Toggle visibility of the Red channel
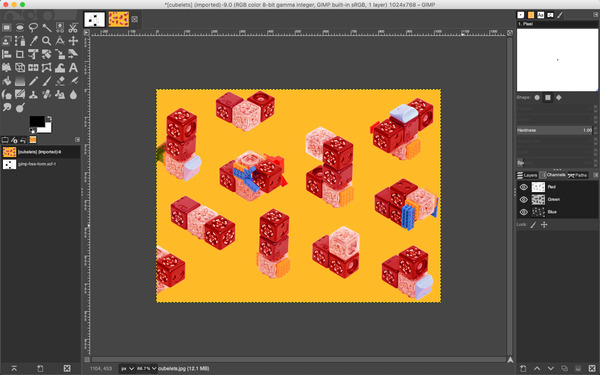600x375 pixels. 523,187
